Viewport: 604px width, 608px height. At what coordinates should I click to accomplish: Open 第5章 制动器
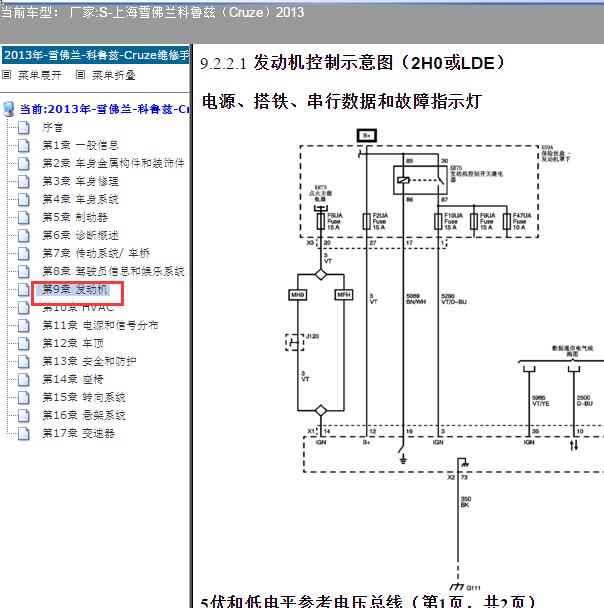coord(75,217)
